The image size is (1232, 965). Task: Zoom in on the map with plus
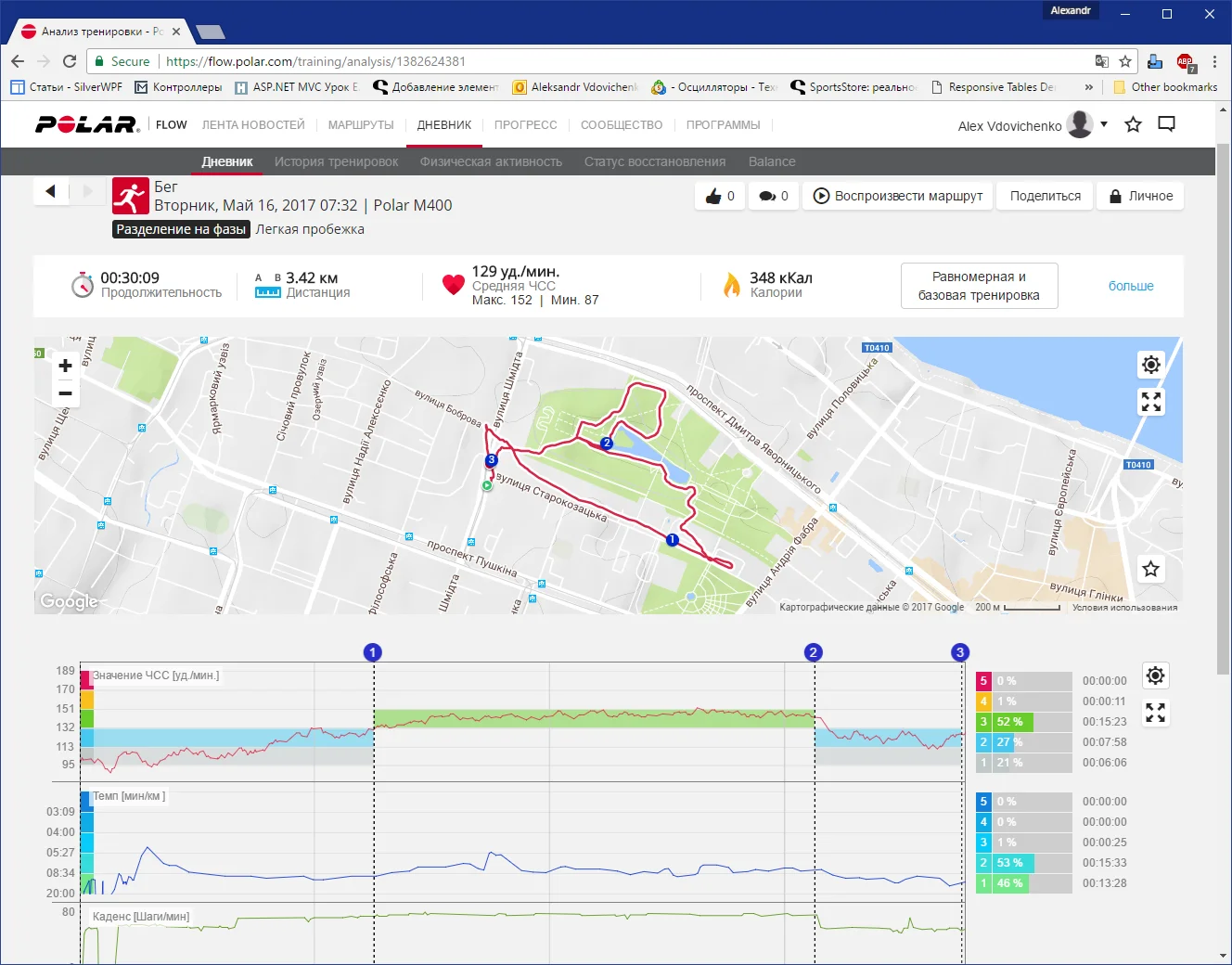tap(65, 366)
